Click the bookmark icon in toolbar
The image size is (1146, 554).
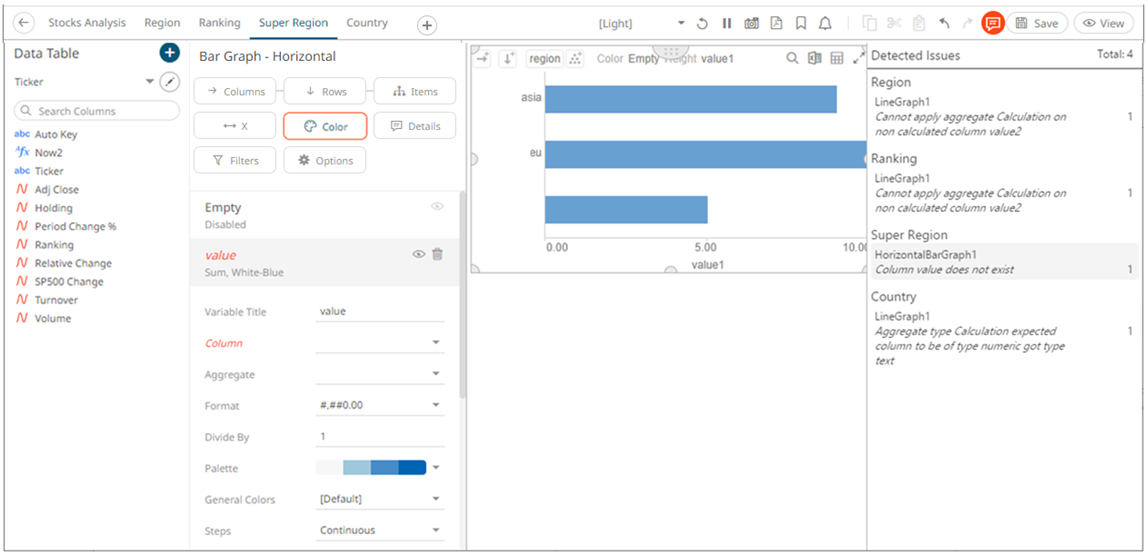(801, 23)
